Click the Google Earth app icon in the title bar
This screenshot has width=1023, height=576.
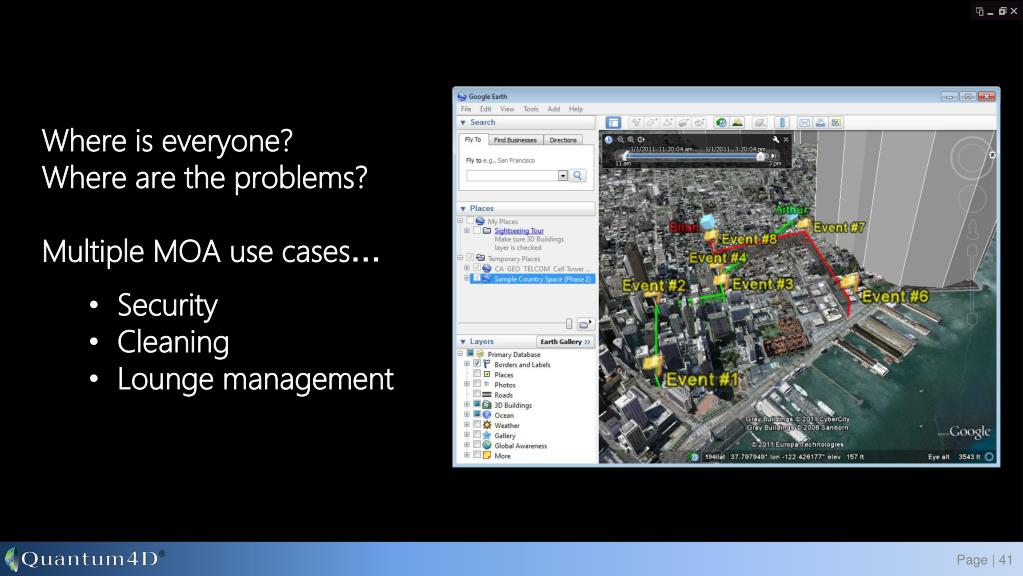coord(462,97)
